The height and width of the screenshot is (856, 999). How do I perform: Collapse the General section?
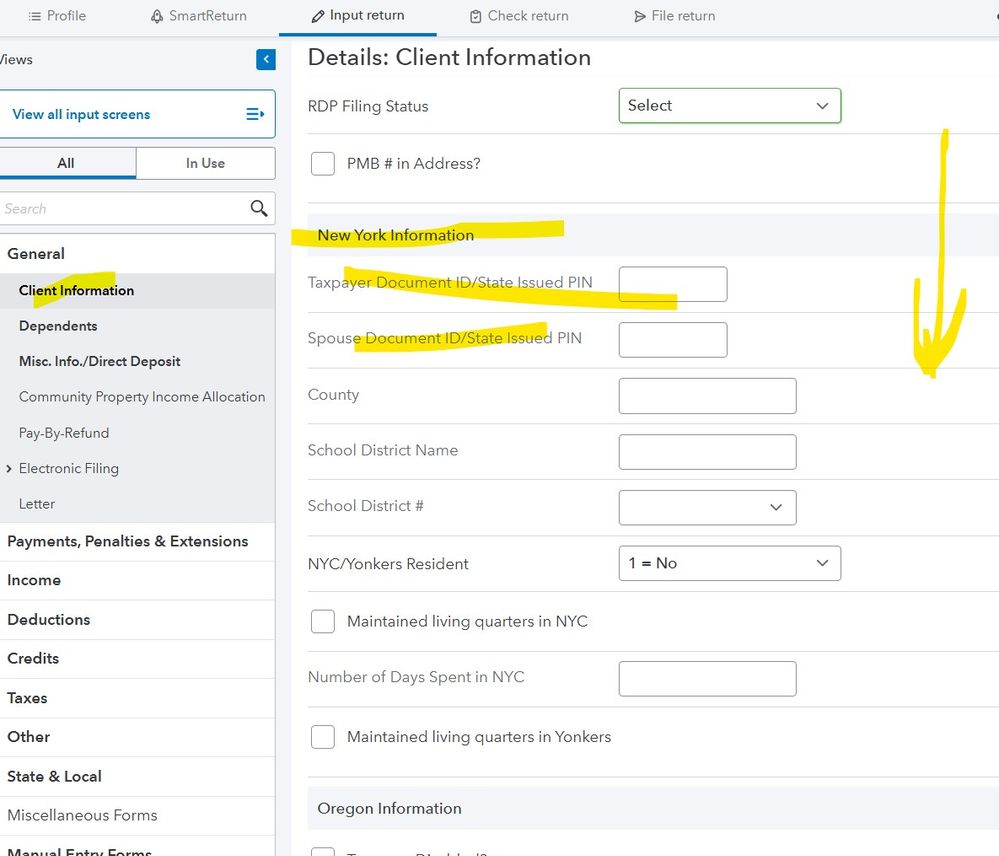tap(137, 253)
